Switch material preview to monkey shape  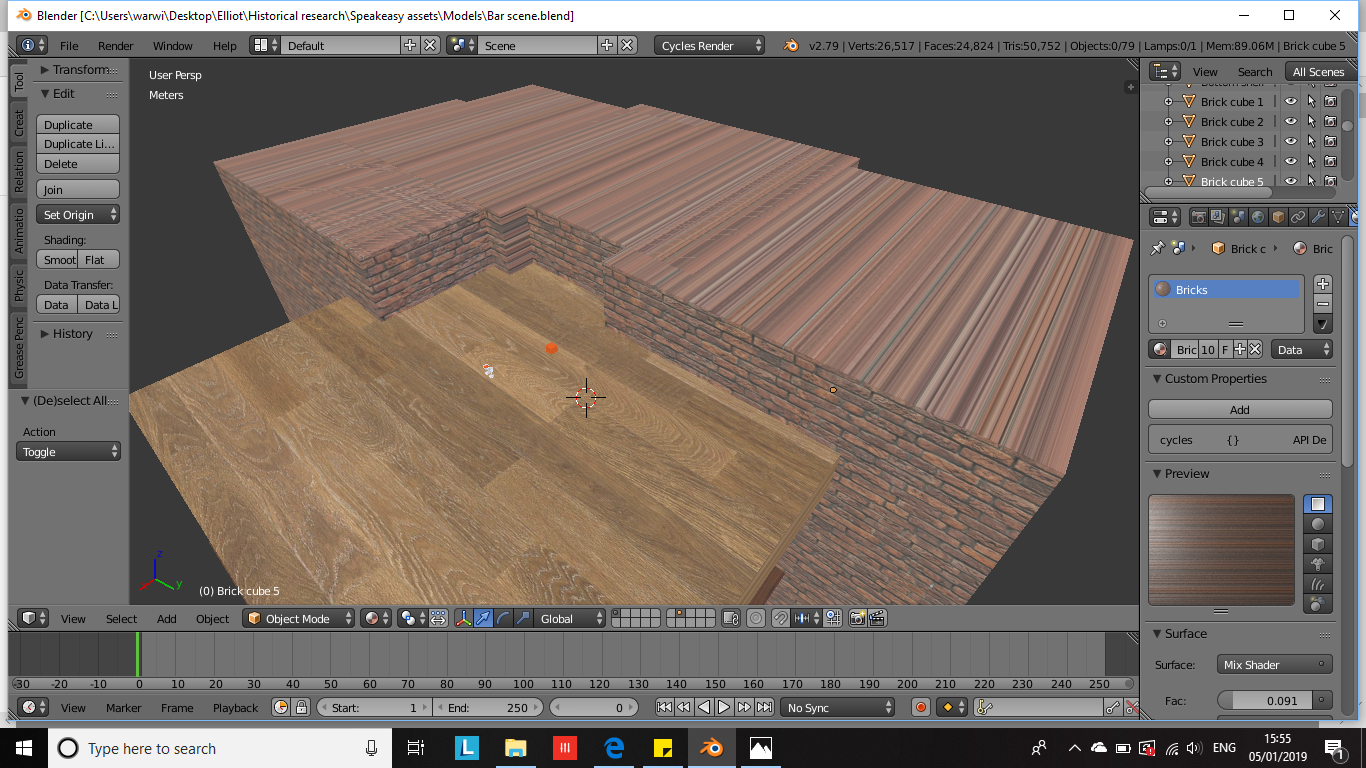click(1318, 564)
